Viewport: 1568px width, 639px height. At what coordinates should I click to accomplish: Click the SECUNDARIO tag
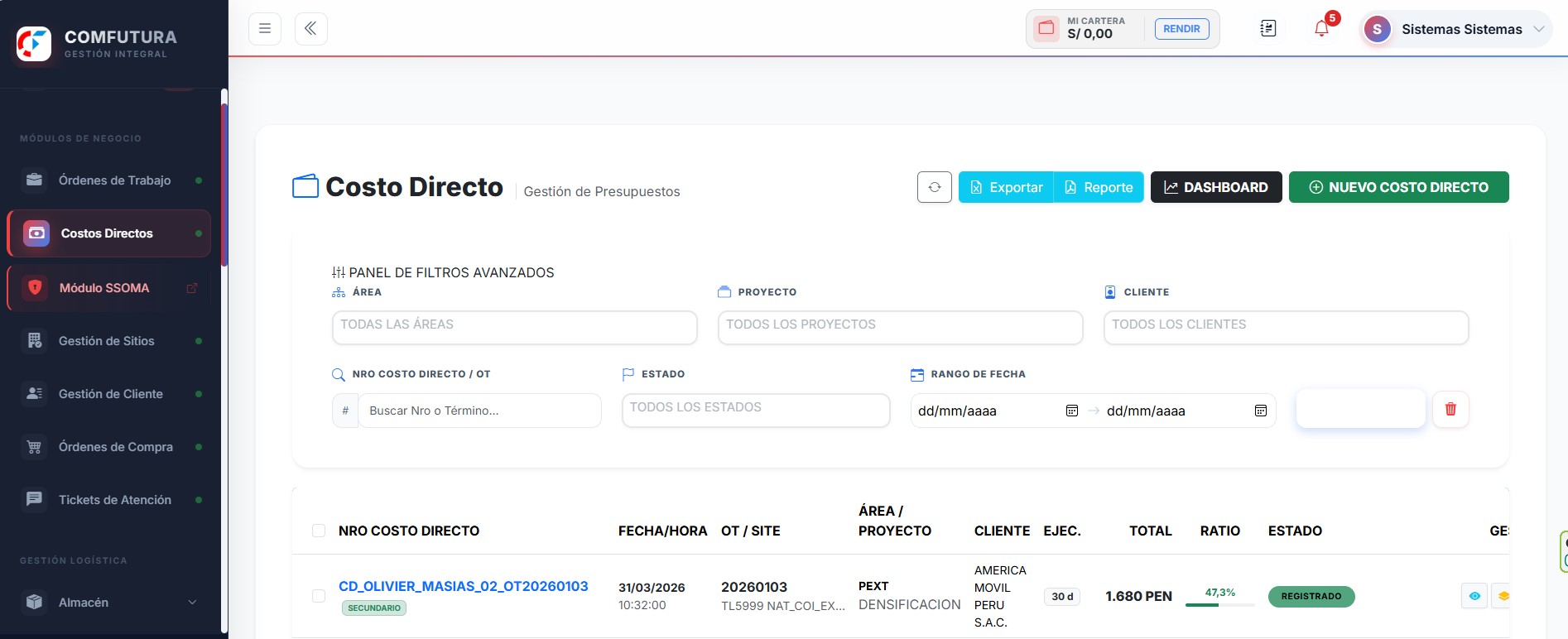374,608
